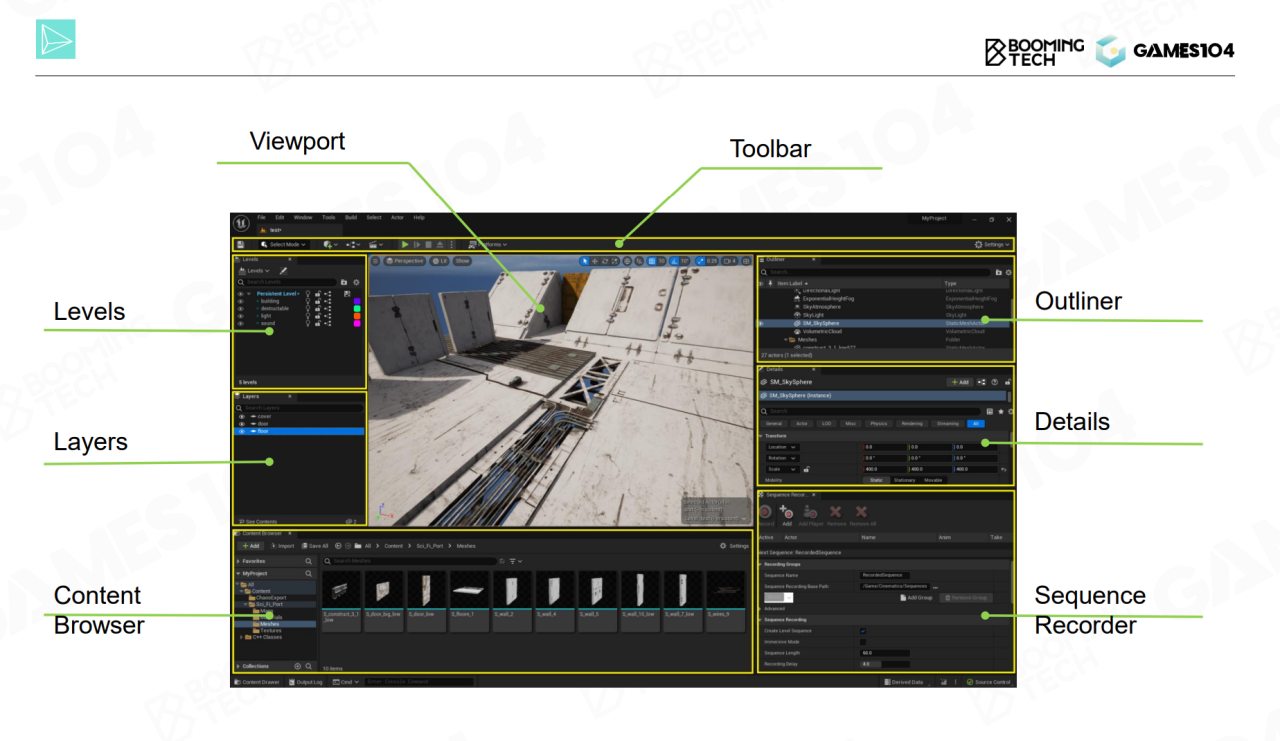This screenshot has height=741, width=1280.
Task: Enable the Immersive Mode checkbox
Action: [x=863, y=641]
